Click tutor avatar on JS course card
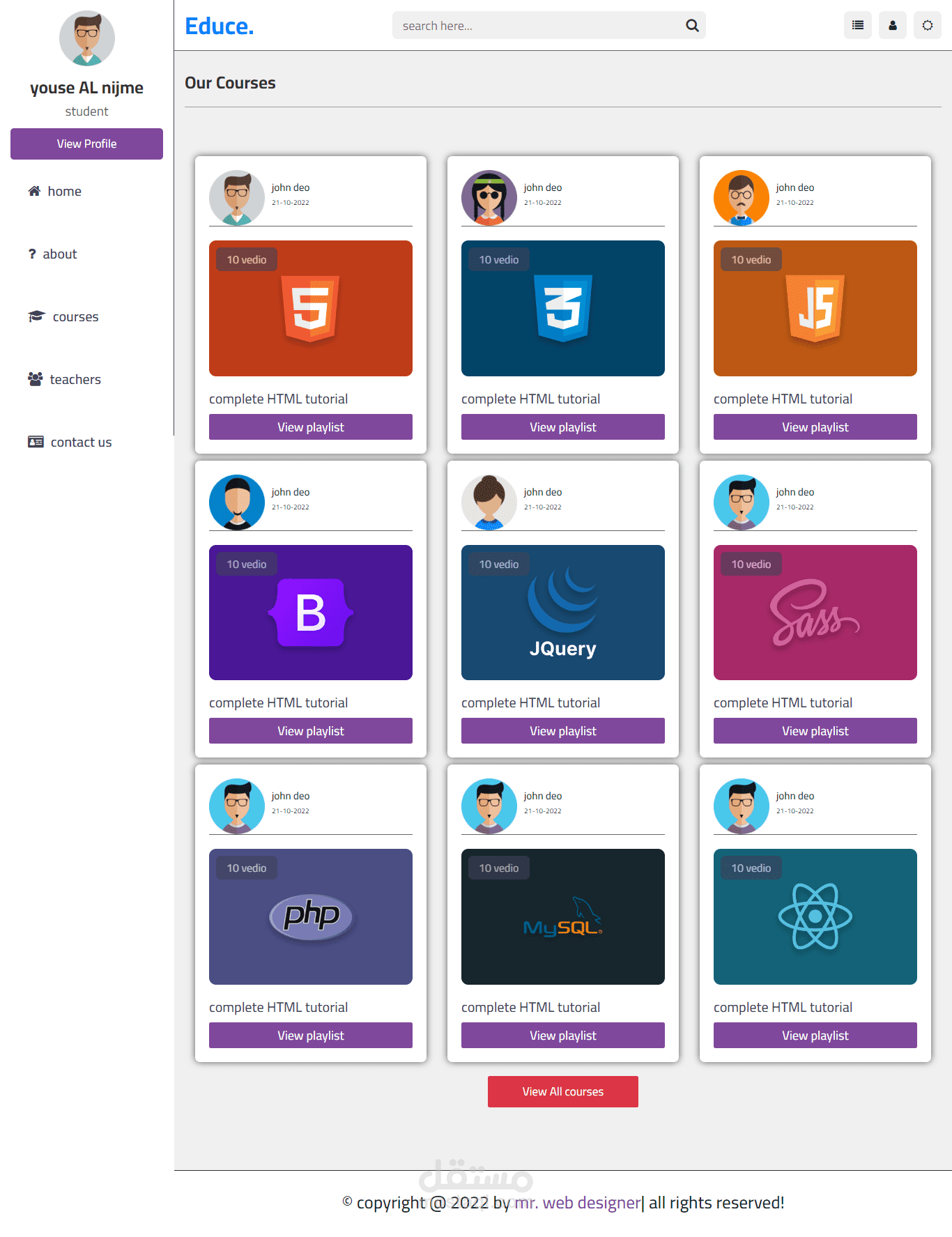 pos(742,198)
